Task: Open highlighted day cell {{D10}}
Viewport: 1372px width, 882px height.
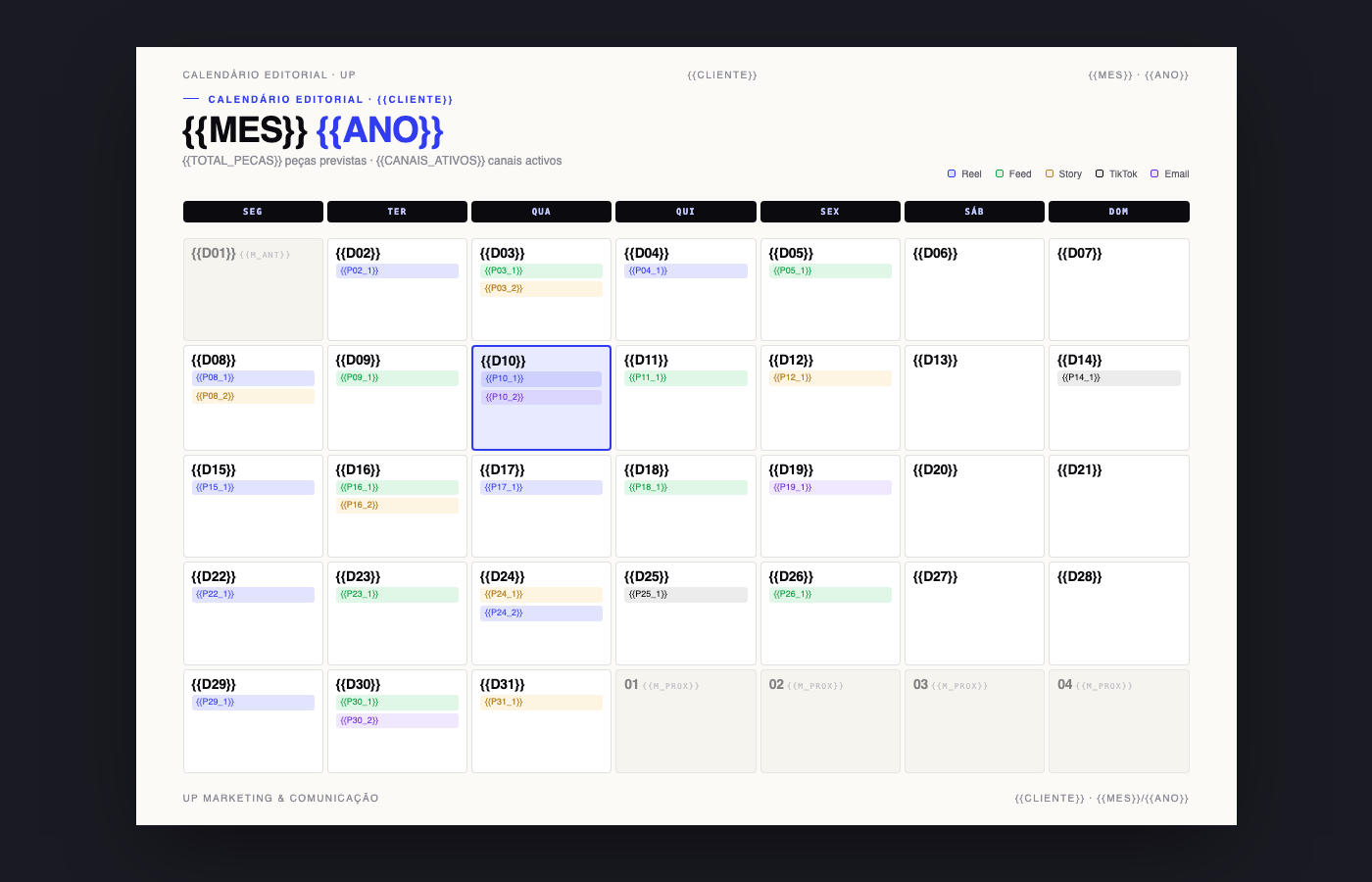Action: pyautogui.click(x=541, y=398)
